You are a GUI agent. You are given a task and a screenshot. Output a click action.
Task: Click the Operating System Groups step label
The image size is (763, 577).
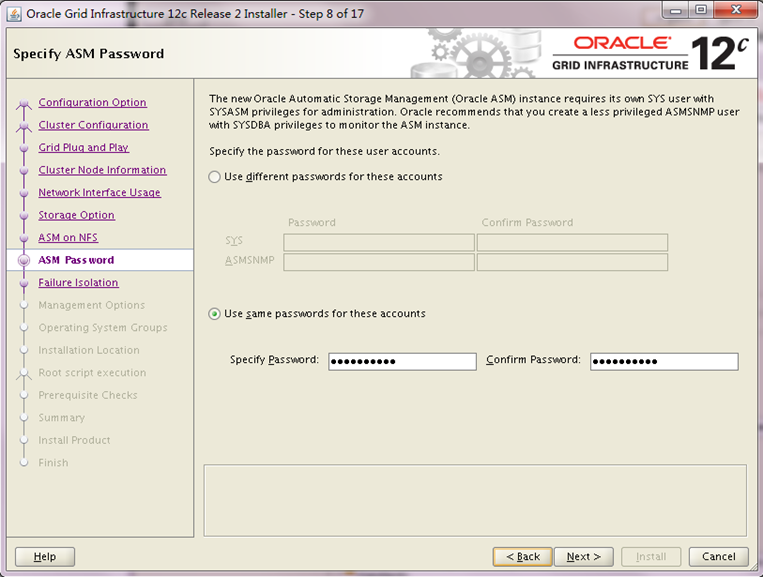click(103, 327)
